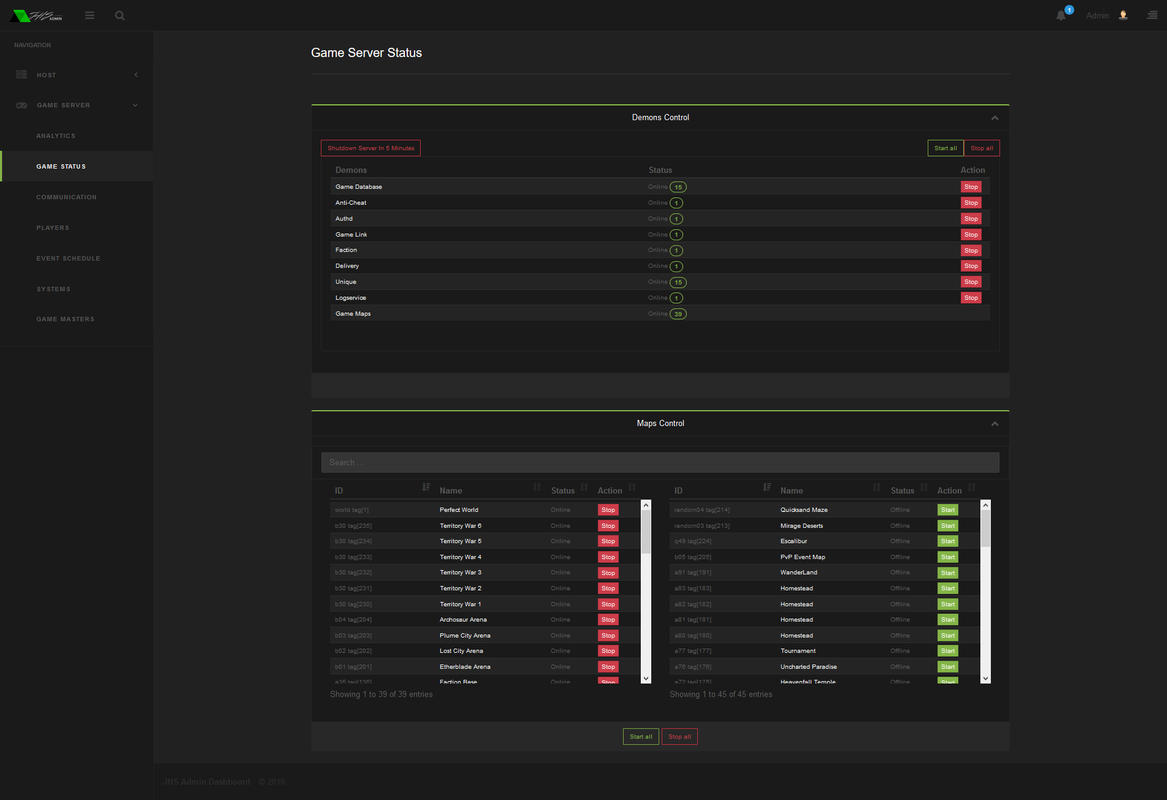Open Players in the sidebar
This screenshot has height=800, width=1167.
point(53,228)
